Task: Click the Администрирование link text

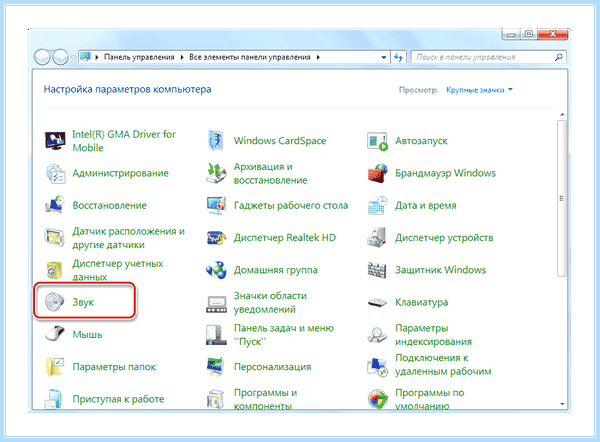Action: 121,173
